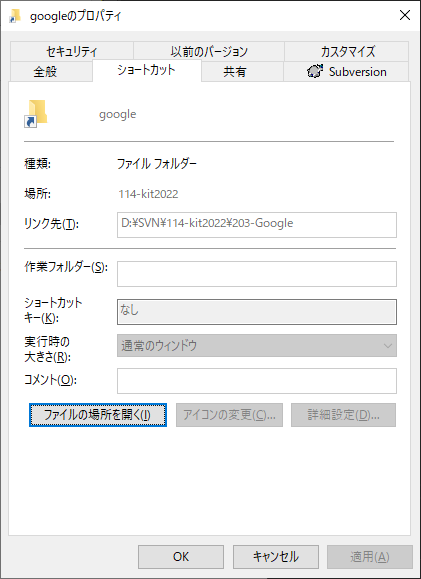Click the 作業フォルダー(S) label
The height and width of the screenshot is (579, 421).
click(x=66, y=267)
